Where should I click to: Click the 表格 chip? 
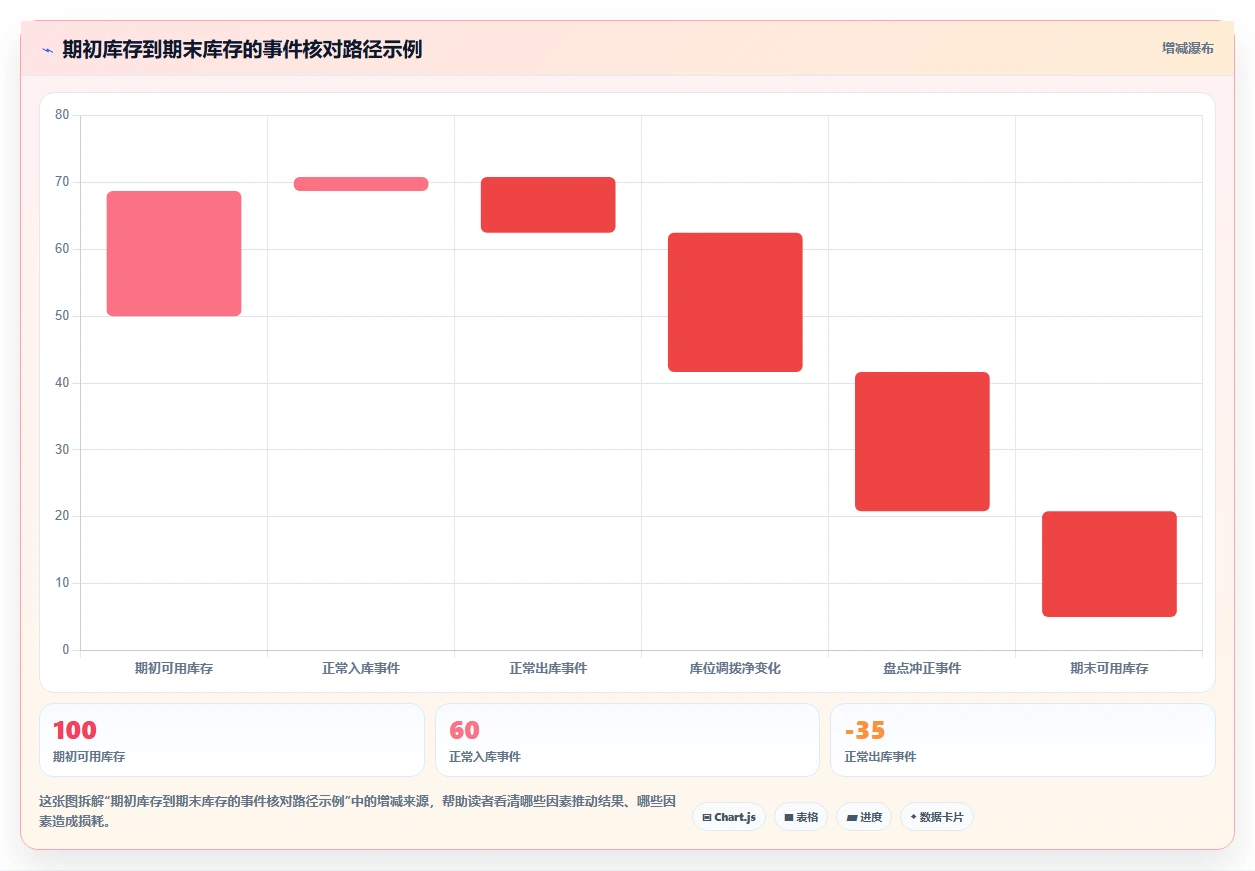pyautogui.click(x=801, y=817)
